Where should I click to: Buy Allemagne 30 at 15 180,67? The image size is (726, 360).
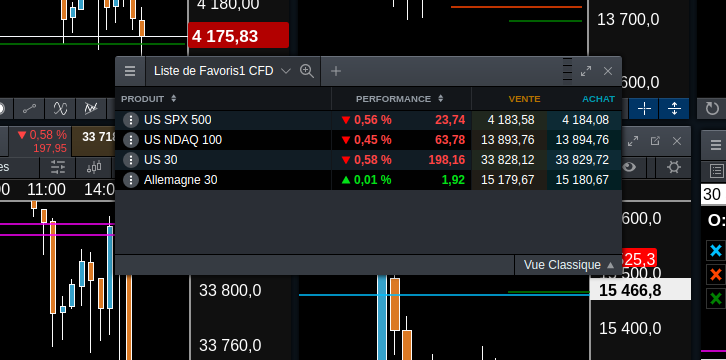click(584, 180)
